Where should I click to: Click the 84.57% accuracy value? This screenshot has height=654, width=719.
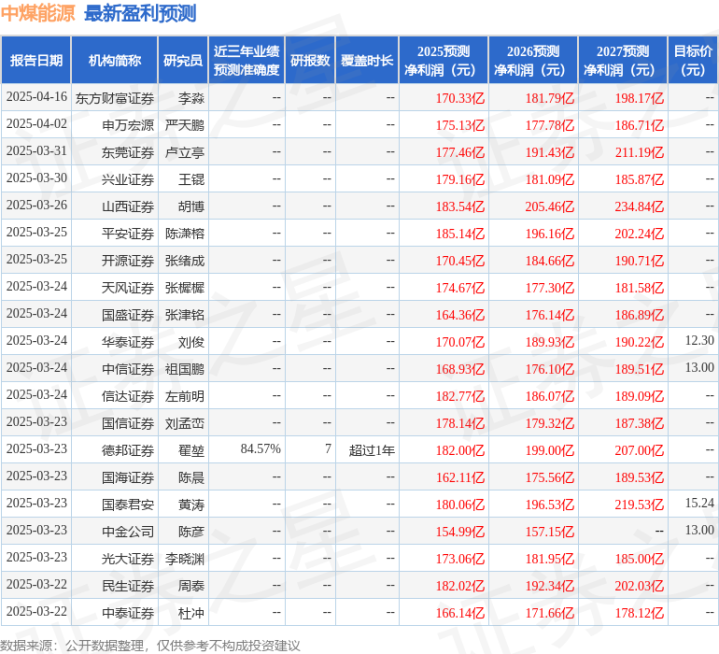260,449
